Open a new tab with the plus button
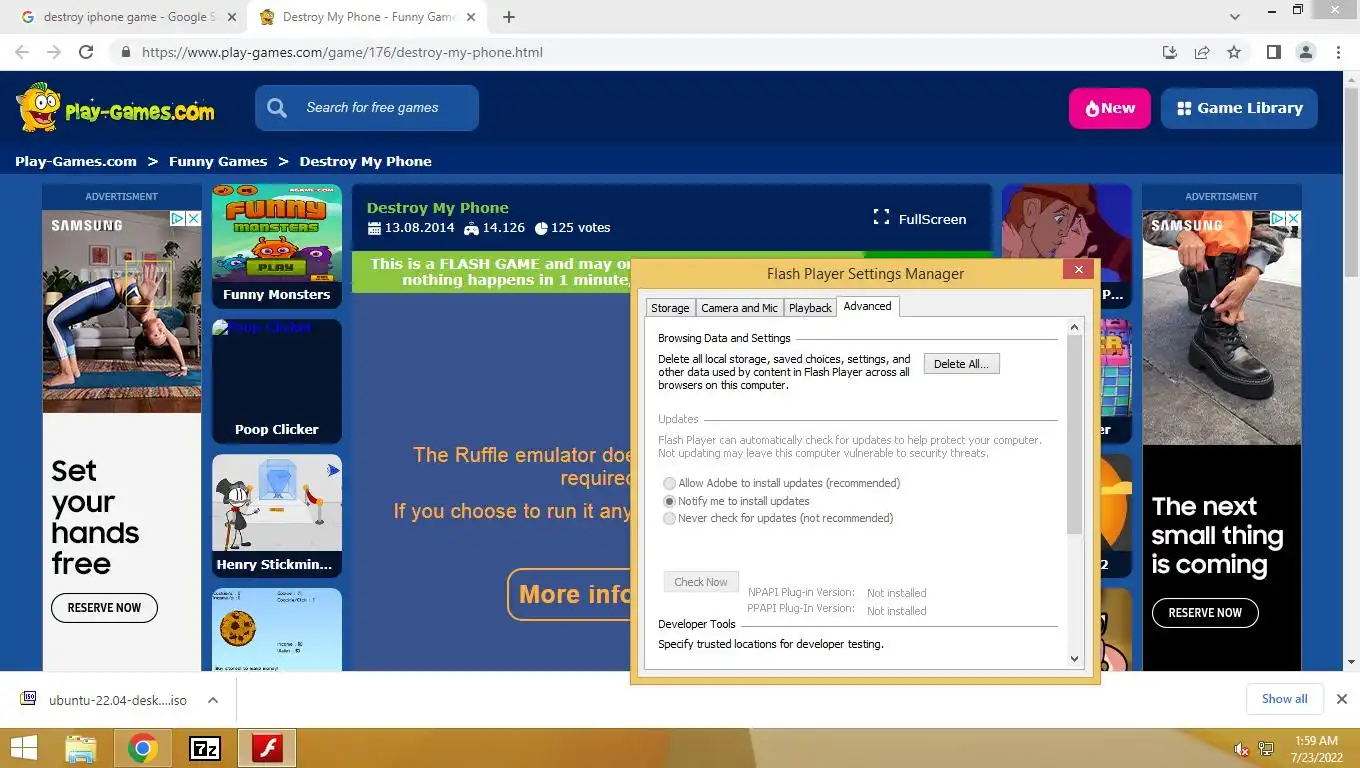The height and width of the screenshot is (768, 1360). pos(509,17)
